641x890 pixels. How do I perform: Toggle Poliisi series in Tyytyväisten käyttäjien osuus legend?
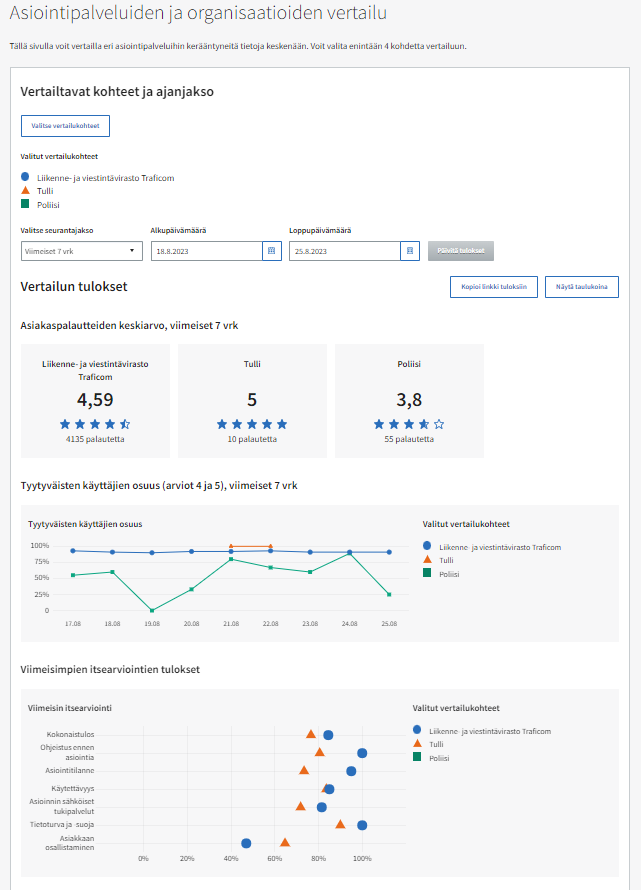tap(440, 574)
